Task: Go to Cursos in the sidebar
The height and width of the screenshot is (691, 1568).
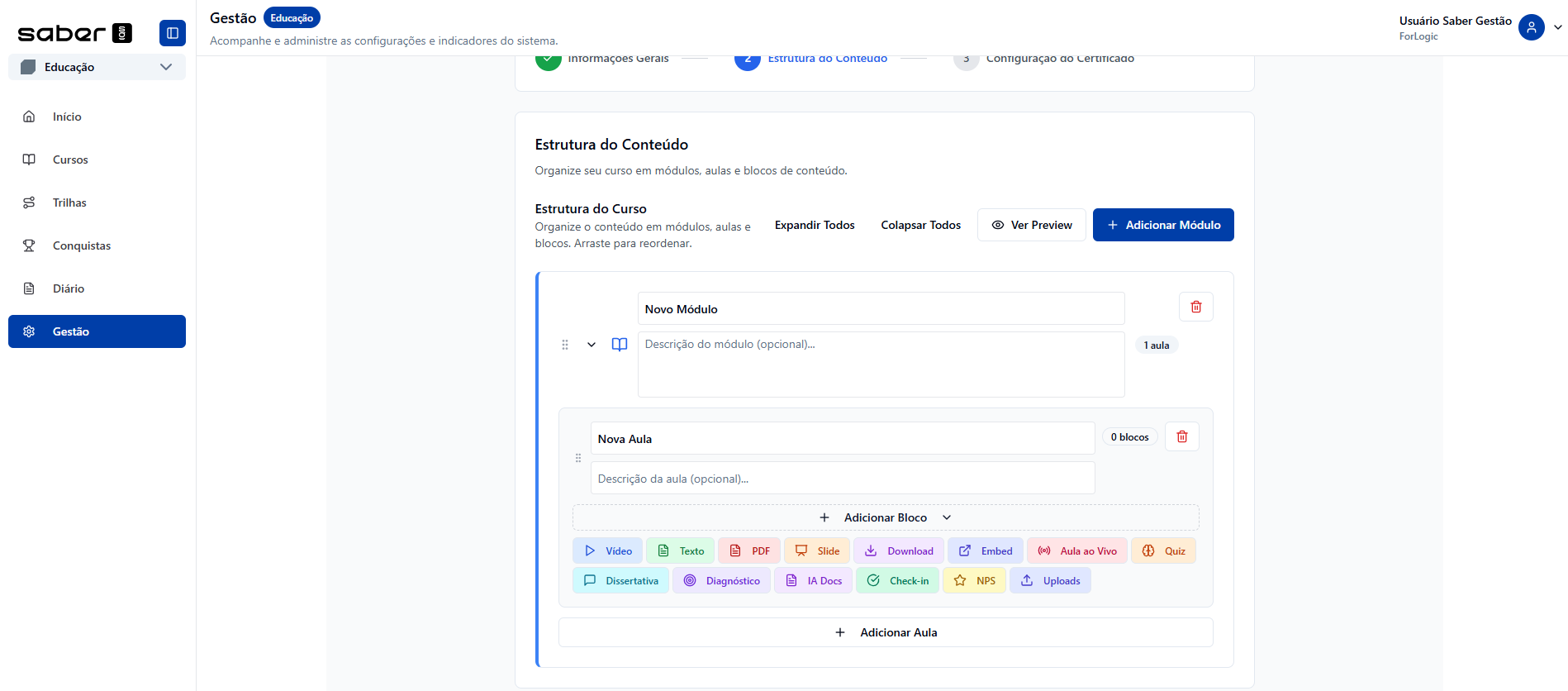Action: [x=70, y=160]
